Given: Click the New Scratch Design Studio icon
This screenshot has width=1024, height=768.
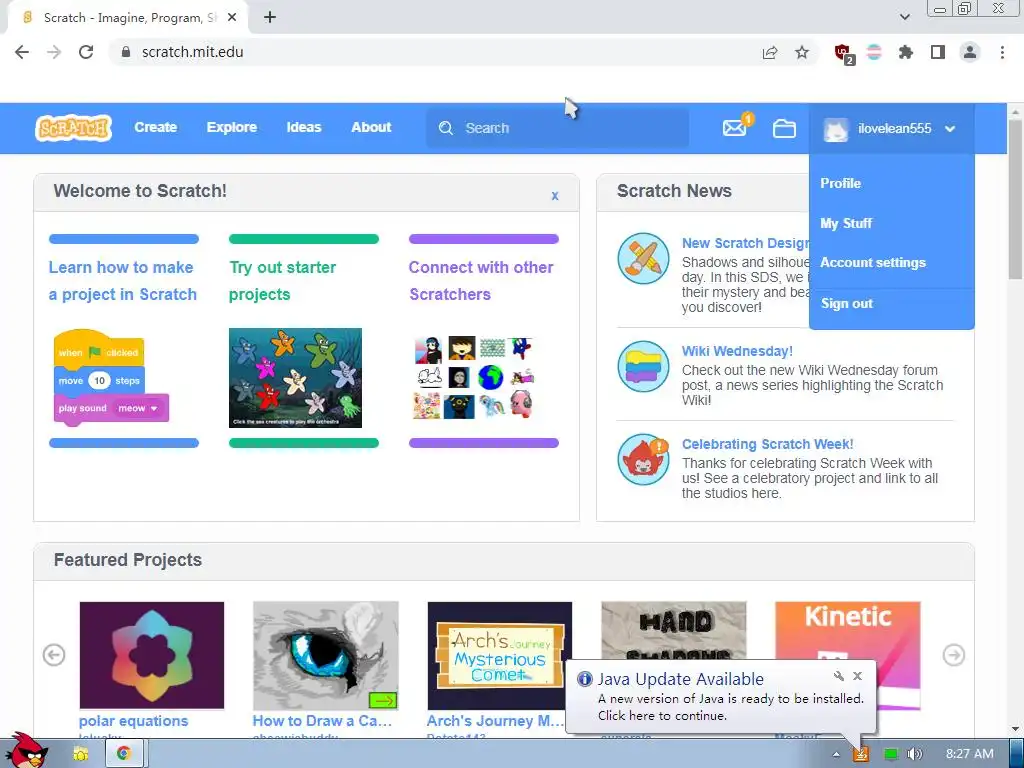Looking at the screenshot, I should 643,259.
